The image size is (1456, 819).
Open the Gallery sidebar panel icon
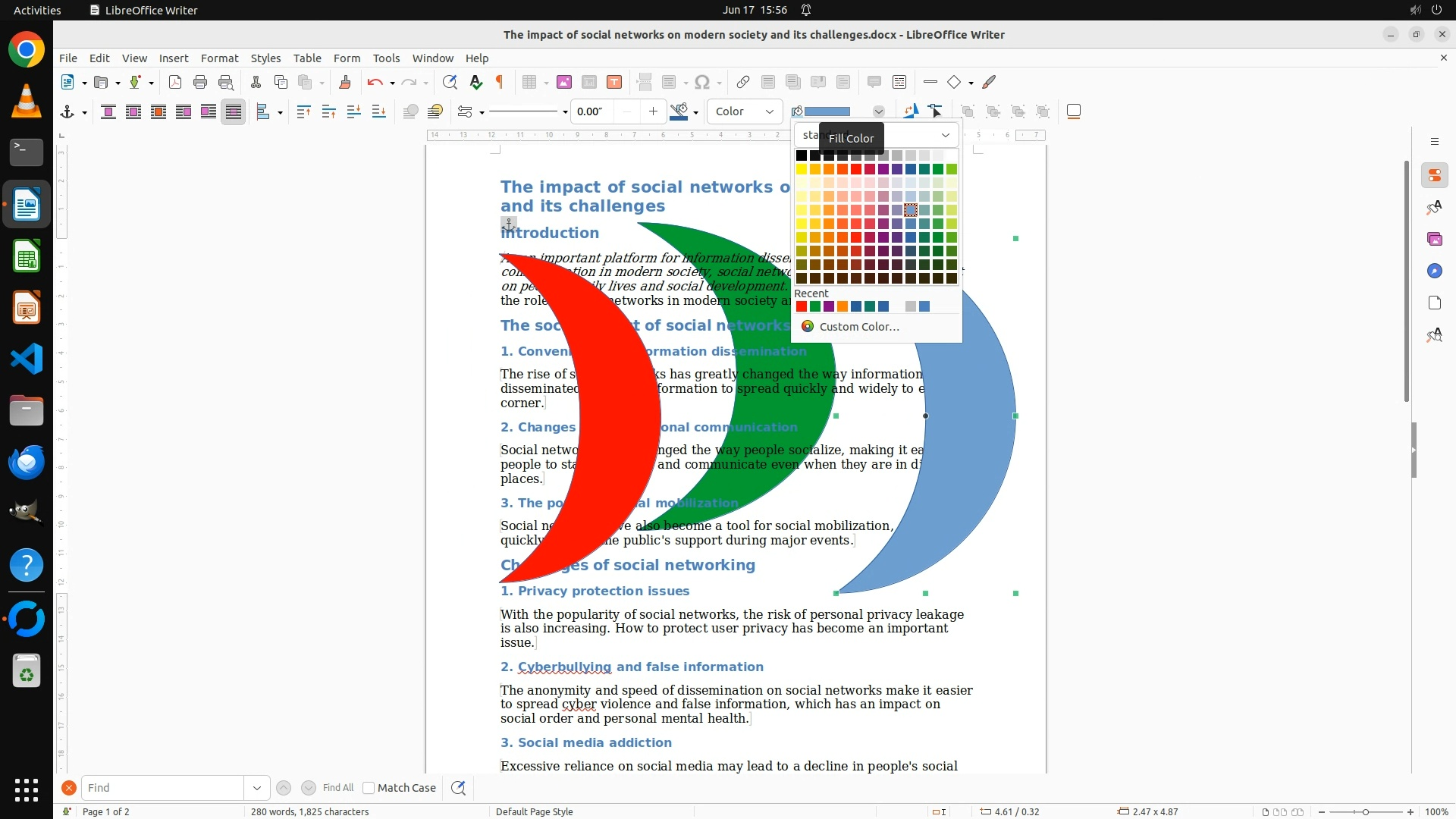click(x=1434, y=239)
